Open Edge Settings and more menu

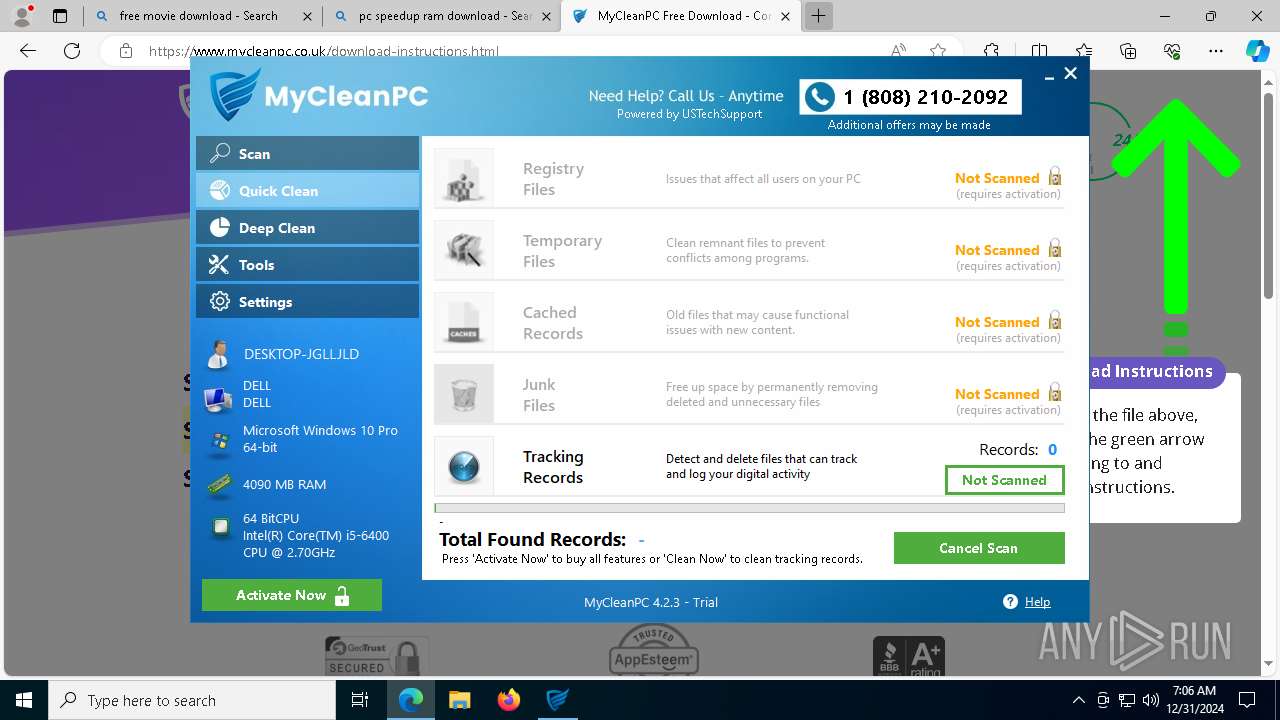click(x=1216, y=51)
